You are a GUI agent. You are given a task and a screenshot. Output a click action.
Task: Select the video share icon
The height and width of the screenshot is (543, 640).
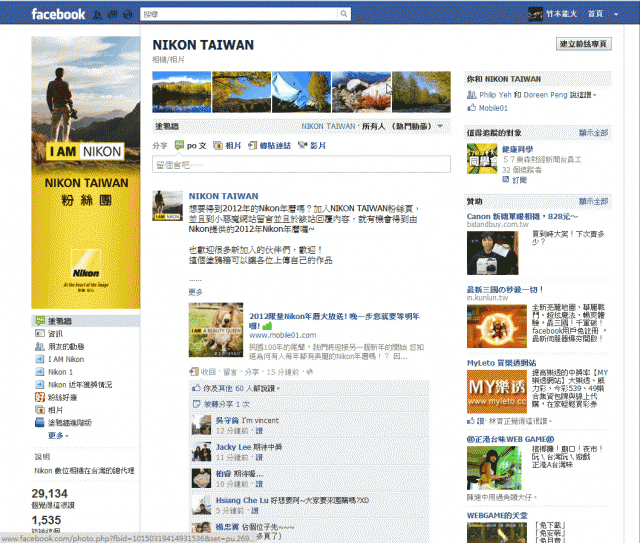click(x=302, y=145)
